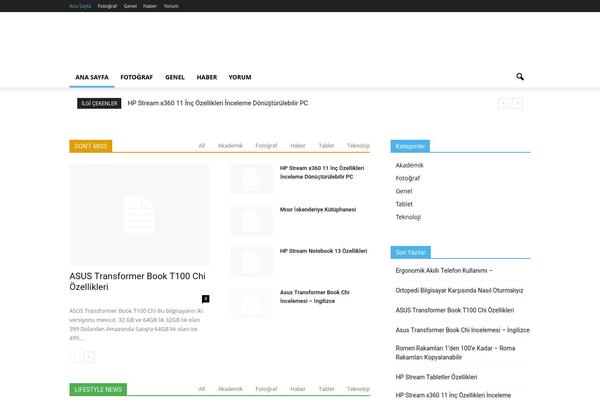Viewport: 600px width, 400px height.
Task: Show previous headline in İlgi Çekenler ticker
Action: [503, 103]
